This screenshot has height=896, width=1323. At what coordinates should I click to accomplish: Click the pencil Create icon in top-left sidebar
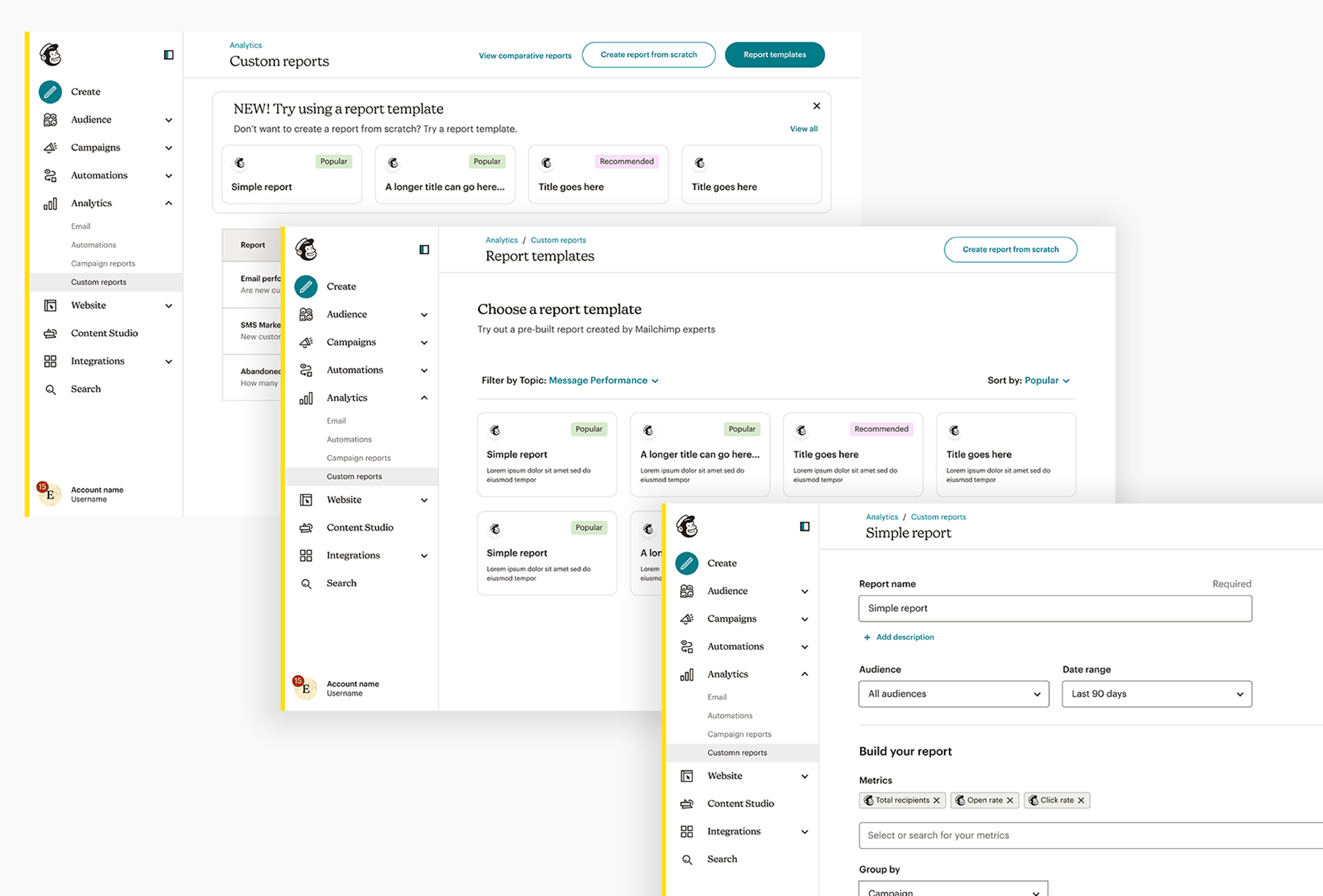pos(50,92)
